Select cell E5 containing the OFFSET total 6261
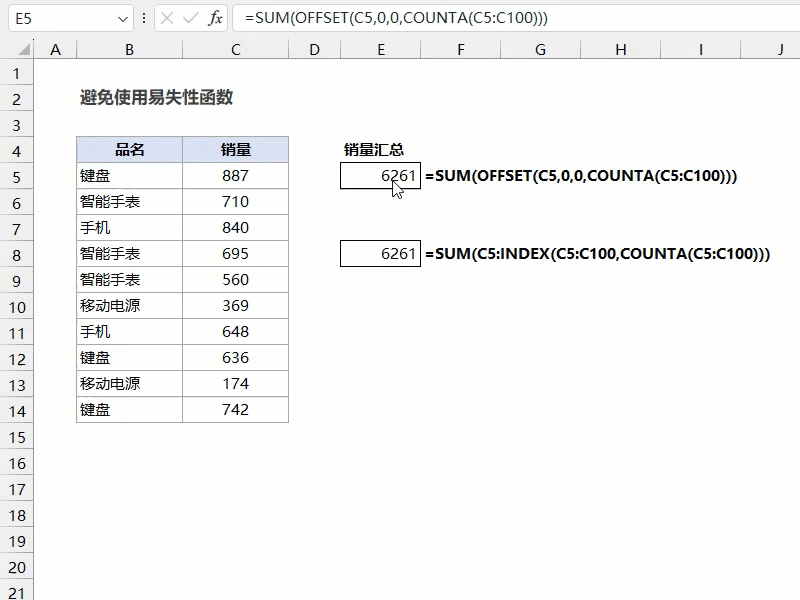Image resolution: width=800 pixels, height=600 pixels. [380, 176]
